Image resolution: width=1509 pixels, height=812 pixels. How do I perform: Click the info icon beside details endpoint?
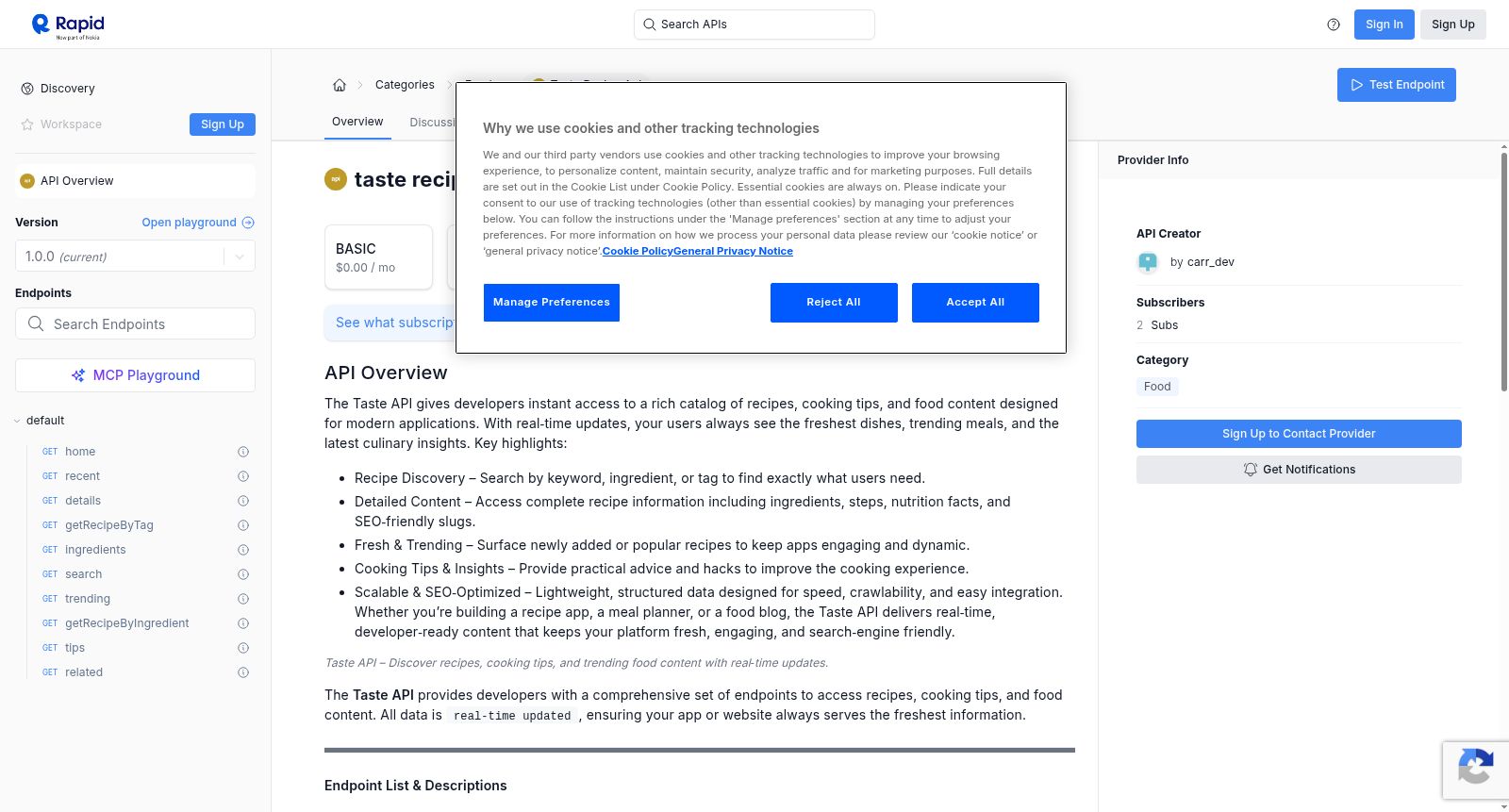(x=243, y=501)
